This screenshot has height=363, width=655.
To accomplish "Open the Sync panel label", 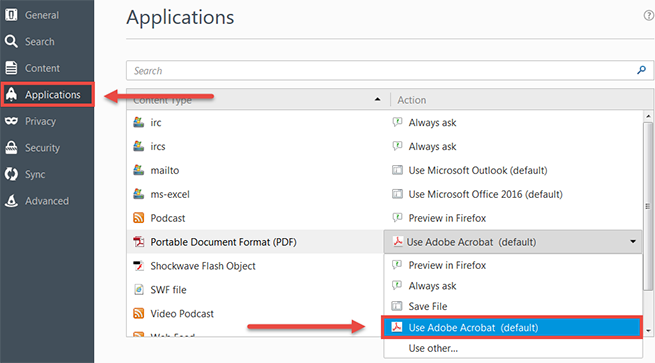I will pos(35,174).
